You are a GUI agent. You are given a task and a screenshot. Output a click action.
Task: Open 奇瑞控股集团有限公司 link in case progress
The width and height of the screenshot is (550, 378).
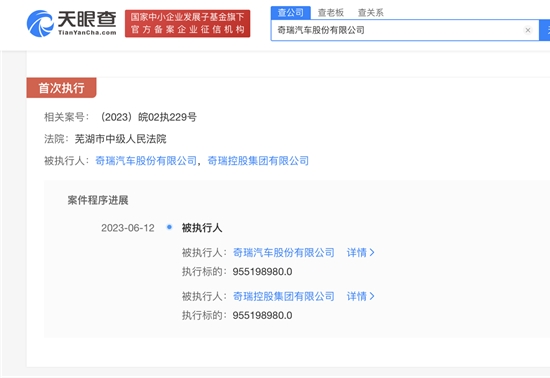pos(283,296)
